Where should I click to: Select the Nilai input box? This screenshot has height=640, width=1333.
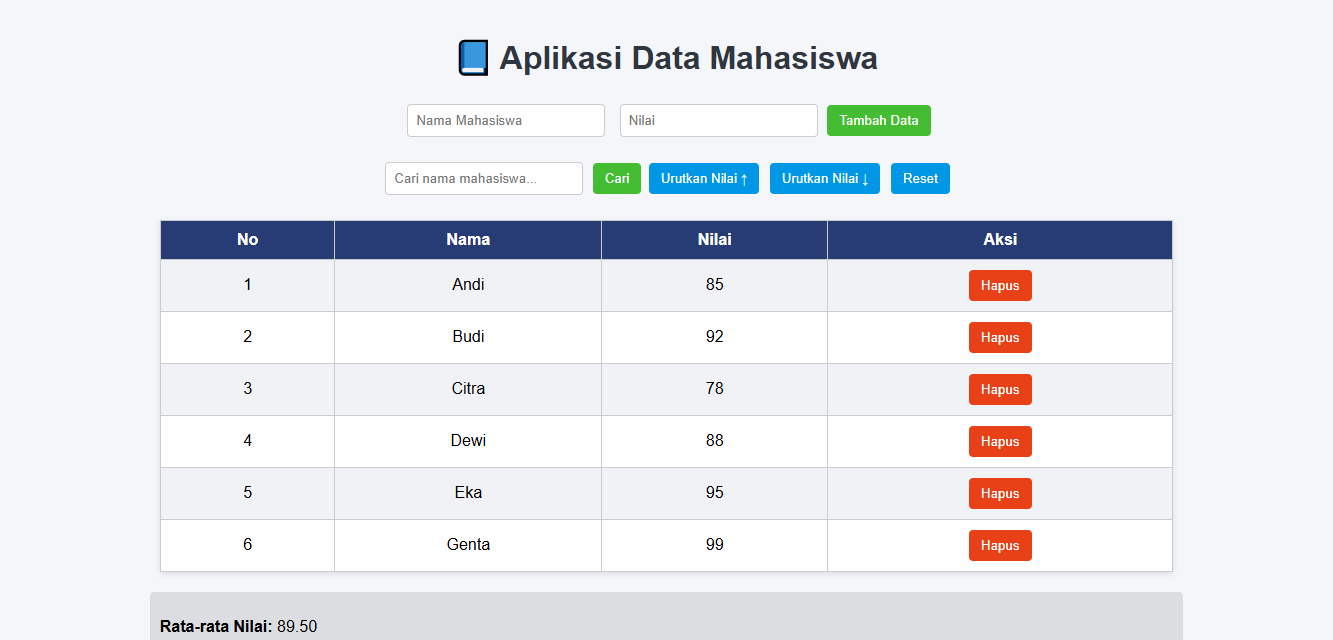coord(718,120)
